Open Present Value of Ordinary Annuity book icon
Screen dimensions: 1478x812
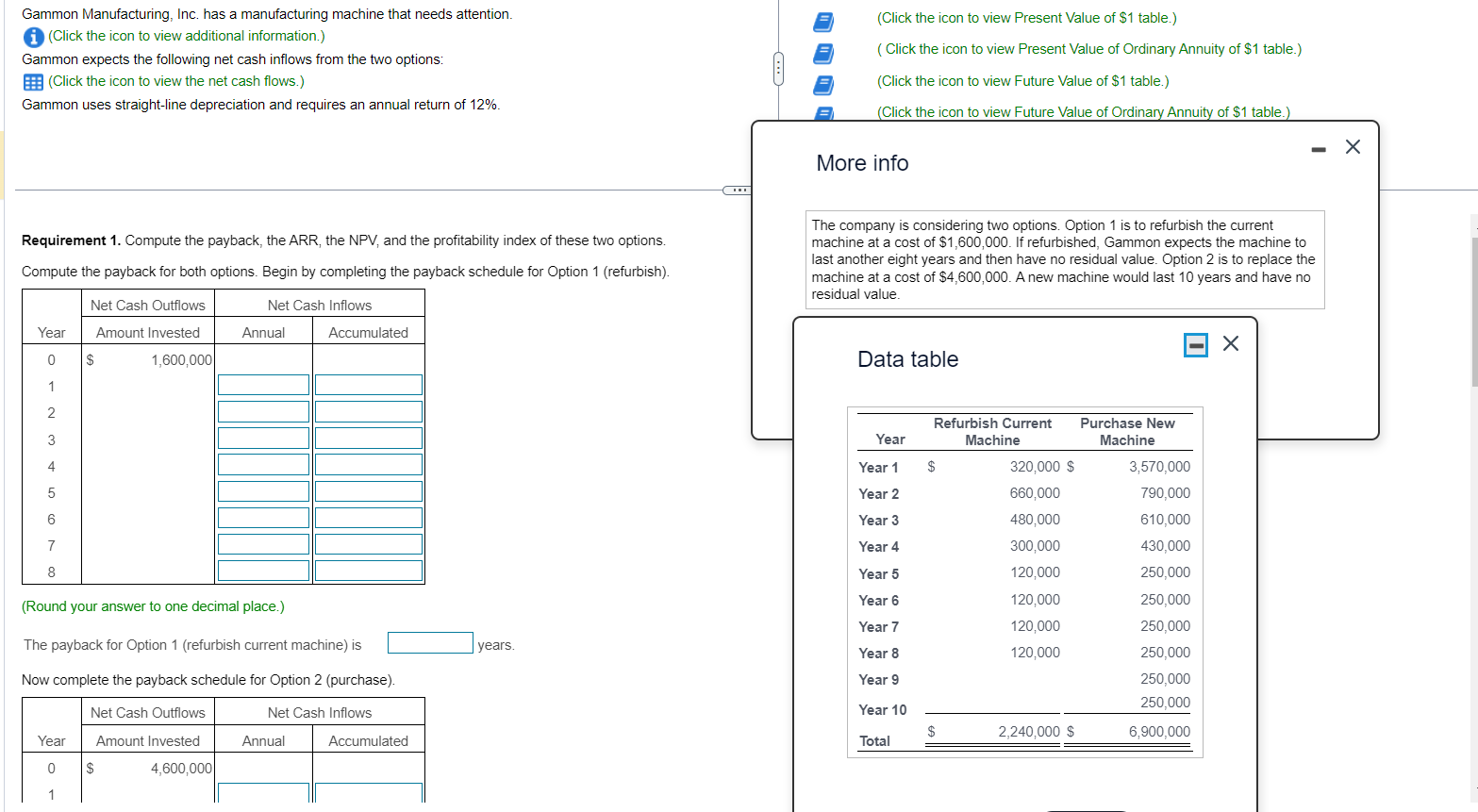pos(823,53)
